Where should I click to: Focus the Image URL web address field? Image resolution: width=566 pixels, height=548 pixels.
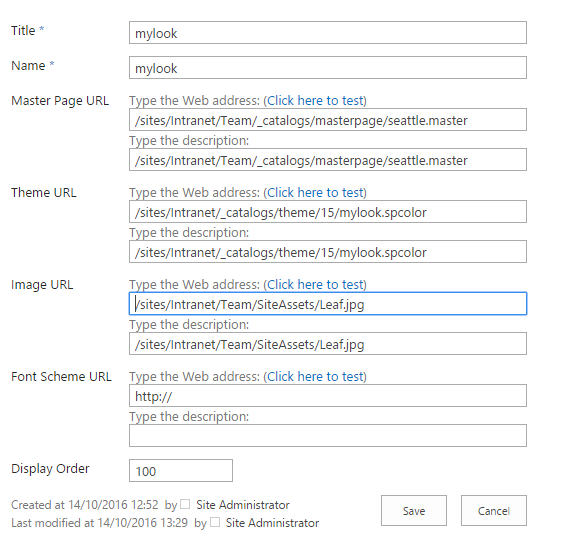(x=328, y=304)
